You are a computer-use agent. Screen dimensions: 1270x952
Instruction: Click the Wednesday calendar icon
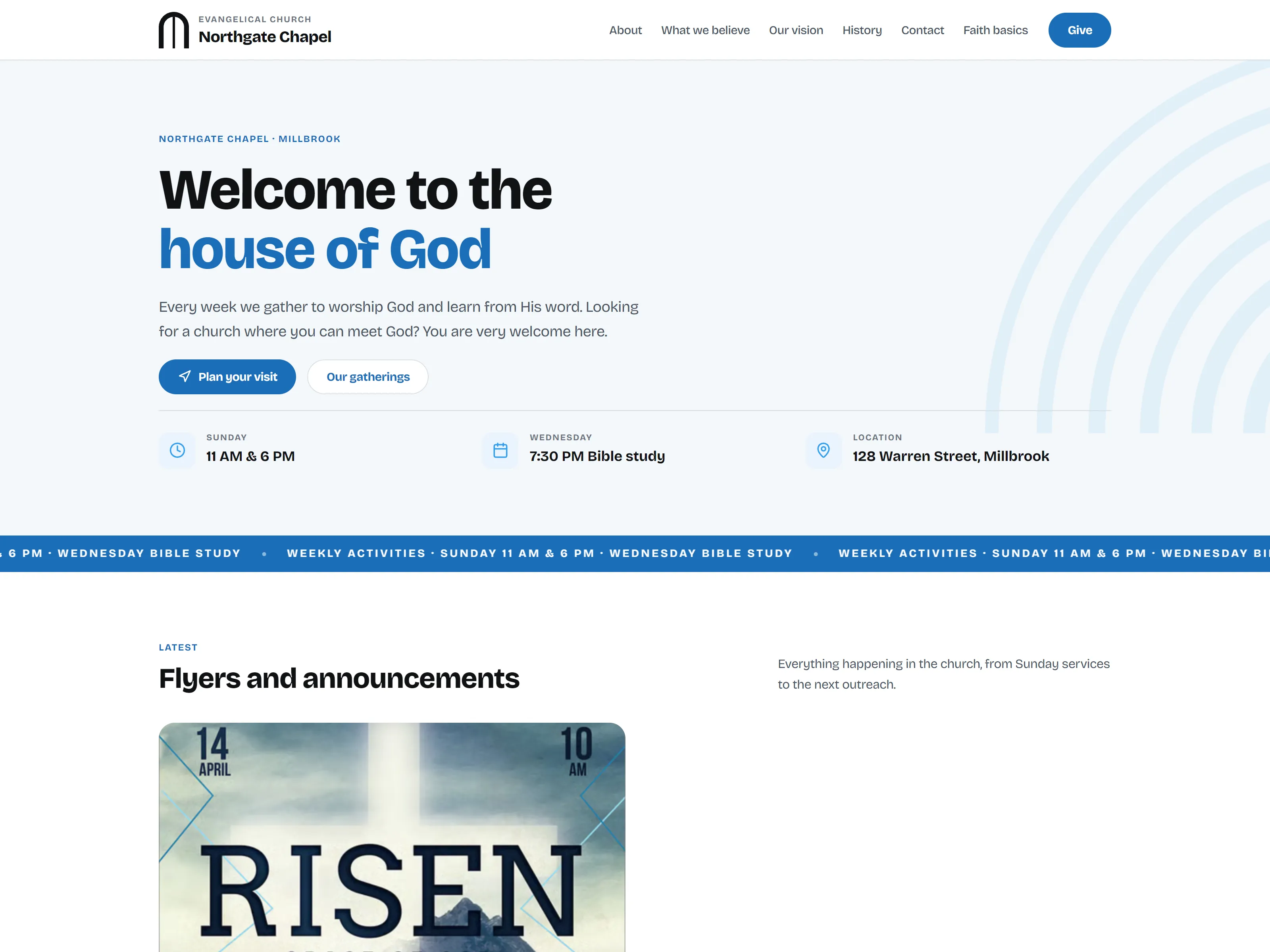[x=500, y=451]
